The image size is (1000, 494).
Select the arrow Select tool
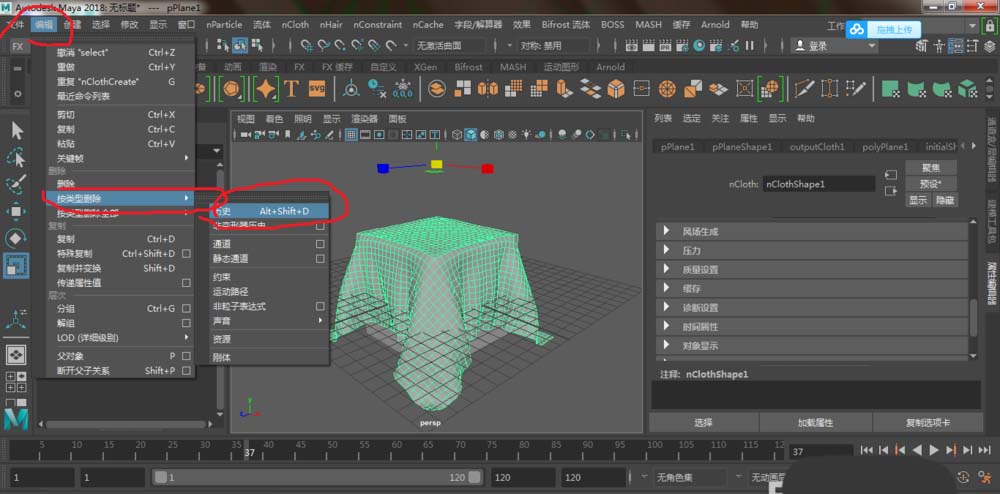tap(17, 131)
